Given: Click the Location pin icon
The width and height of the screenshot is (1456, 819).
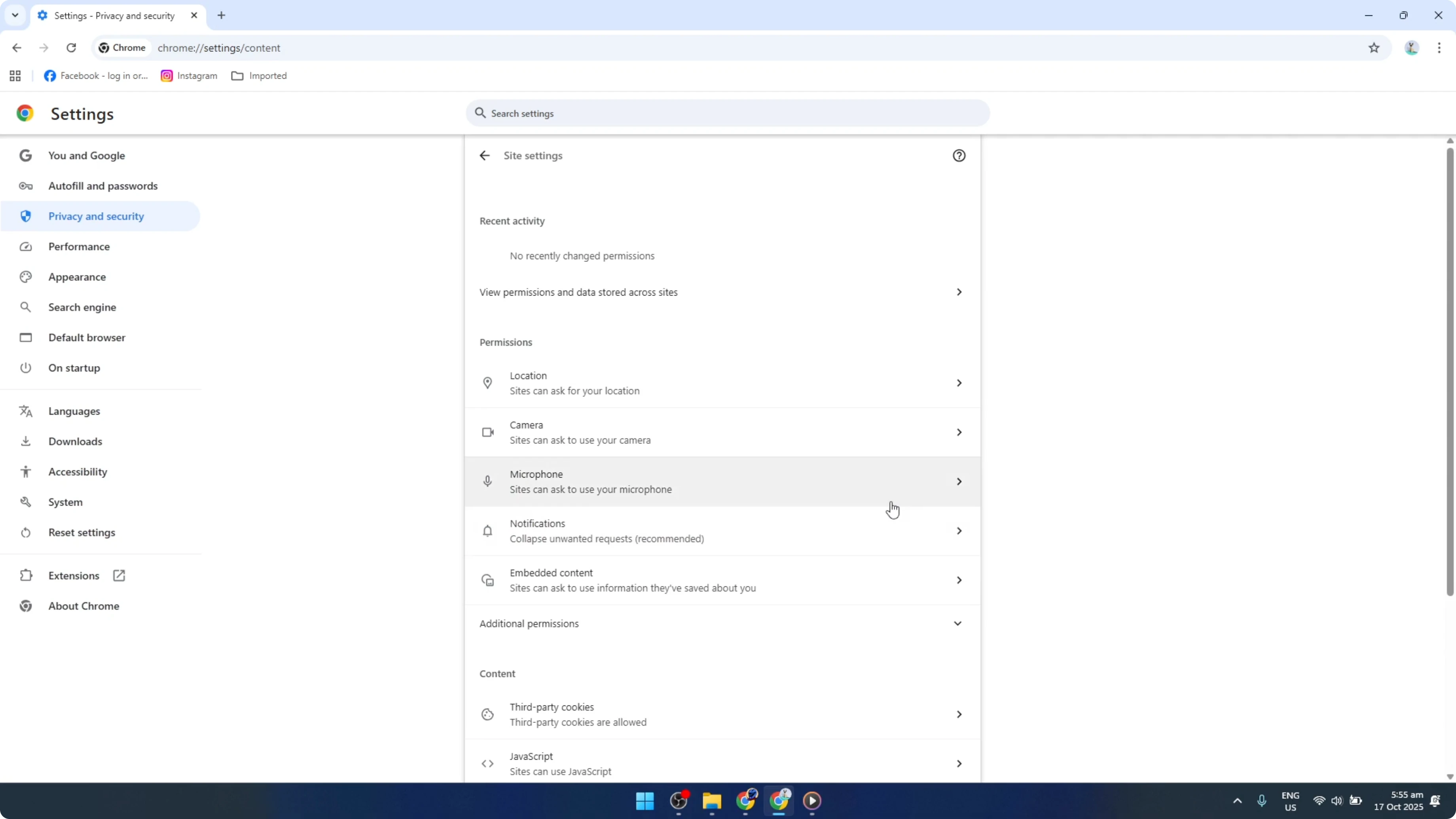Looking at the screenshot, I should click(x=487, y=383).
